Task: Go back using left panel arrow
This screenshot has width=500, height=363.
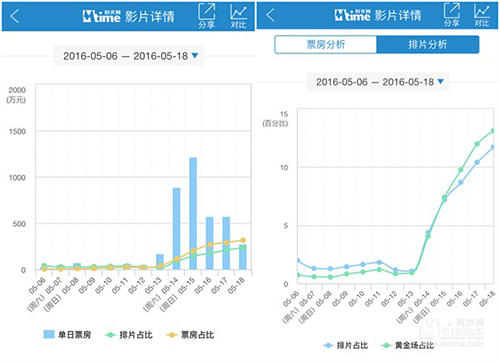Action: 15,16
